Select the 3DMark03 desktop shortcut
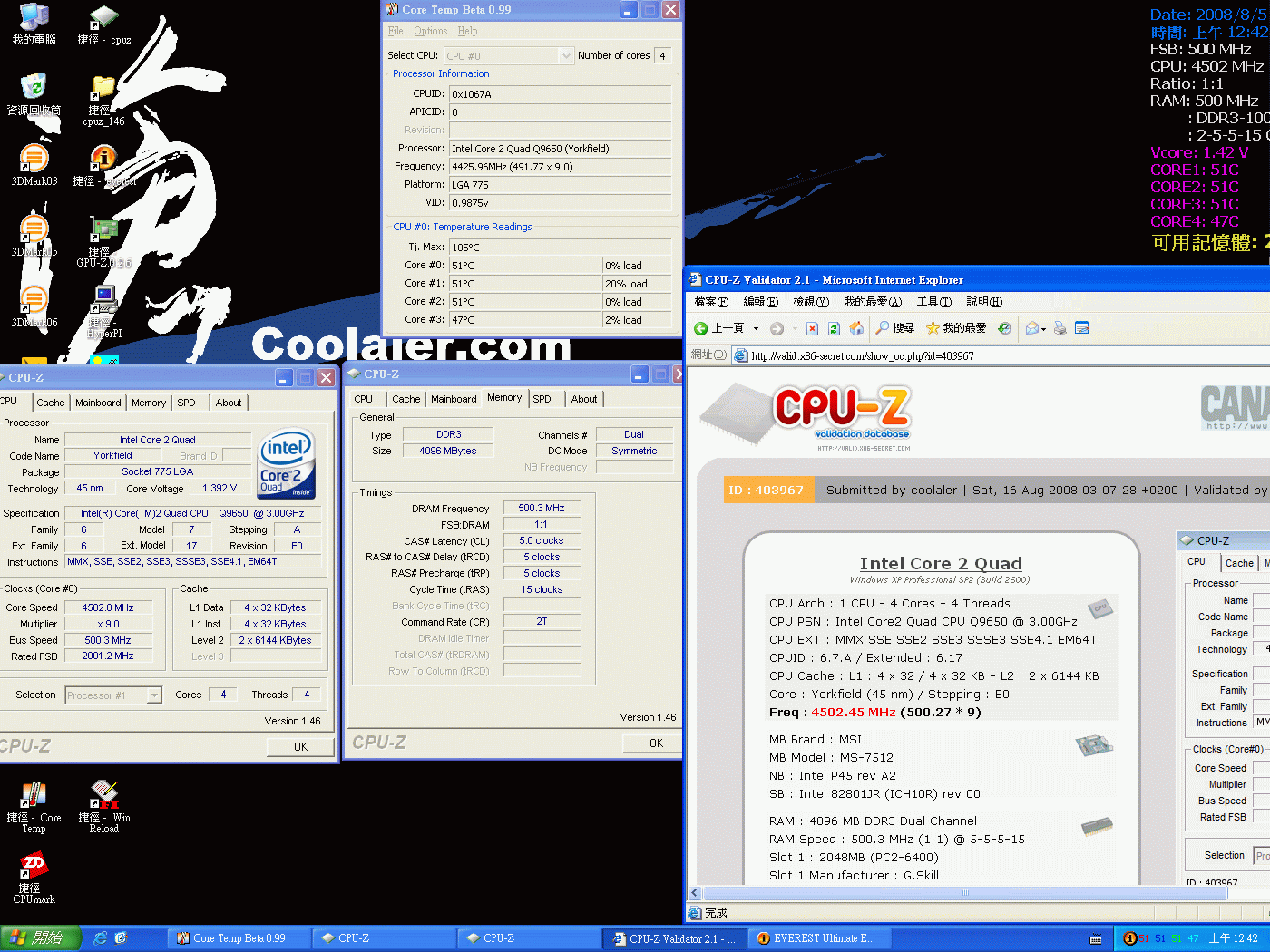The image size is (1270, 952). tap(34, 165)
